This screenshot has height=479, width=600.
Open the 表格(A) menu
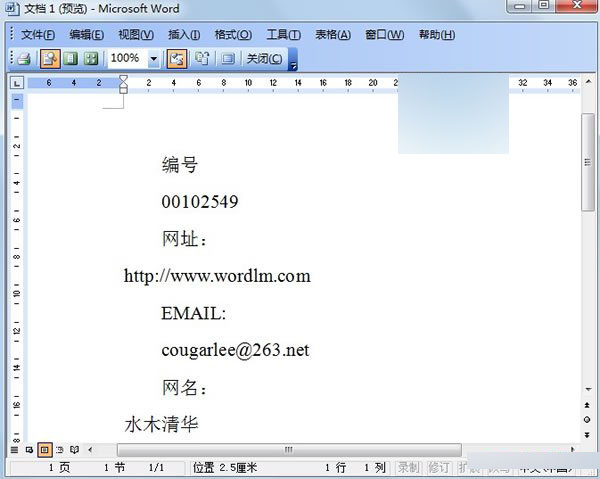[x=333, y=35]
